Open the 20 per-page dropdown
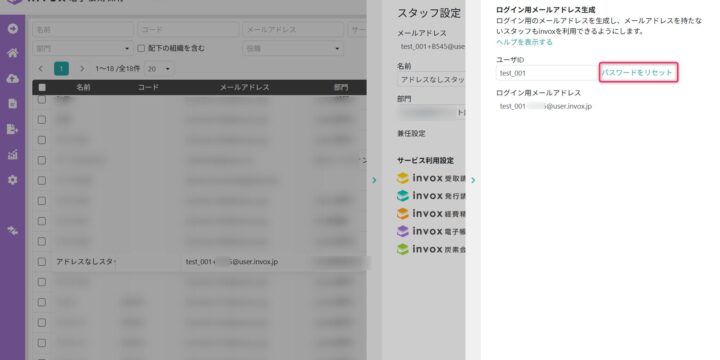 [159, 69]
